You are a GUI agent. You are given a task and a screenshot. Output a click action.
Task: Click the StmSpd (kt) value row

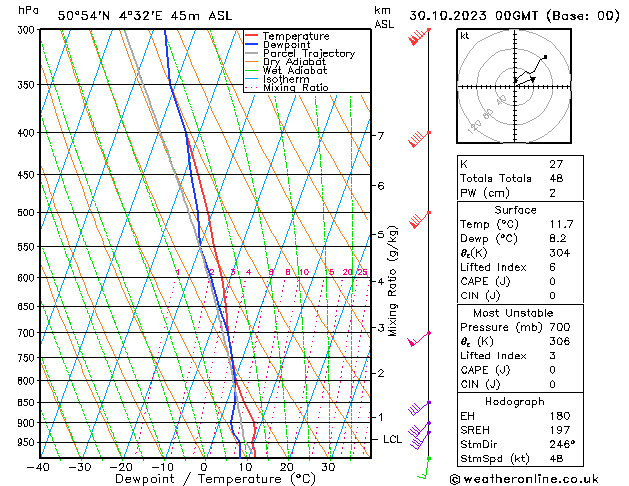click(x=515, y=458)
